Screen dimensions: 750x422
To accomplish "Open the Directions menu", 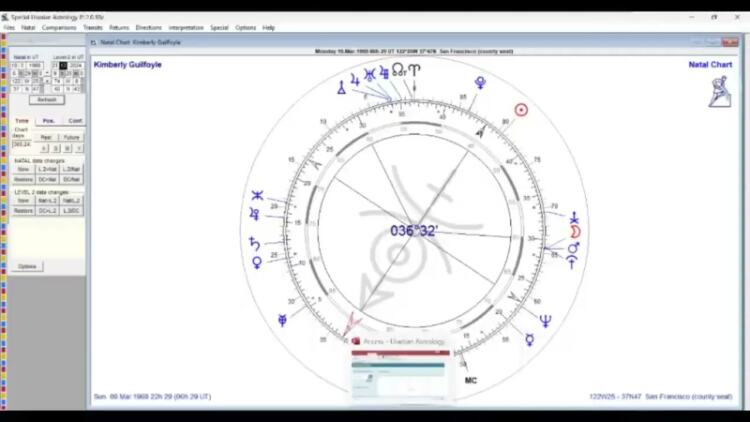I will point(149,28).
